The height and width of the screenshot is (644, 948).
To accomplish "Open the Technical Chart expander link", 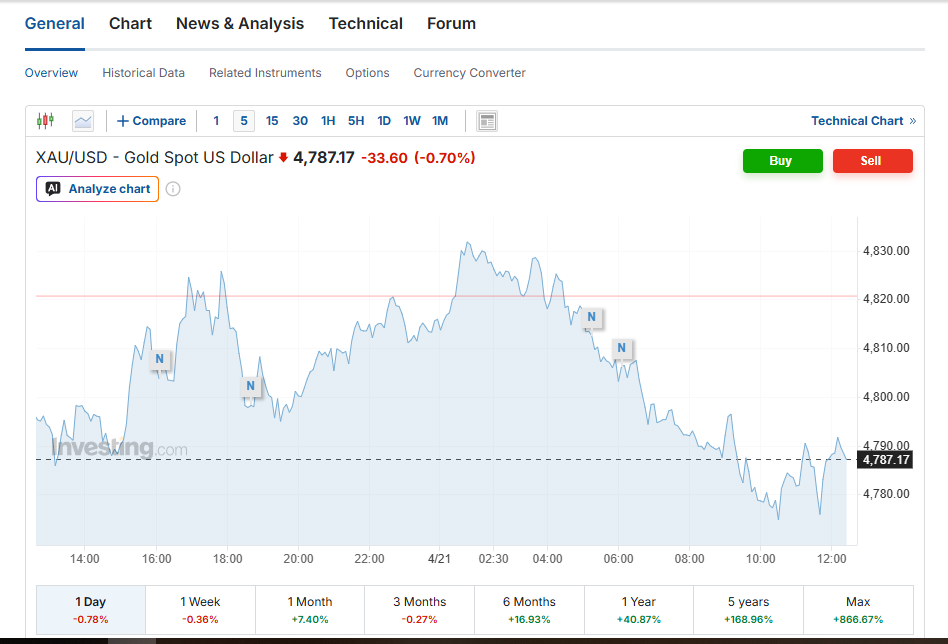I will point(863,121).
